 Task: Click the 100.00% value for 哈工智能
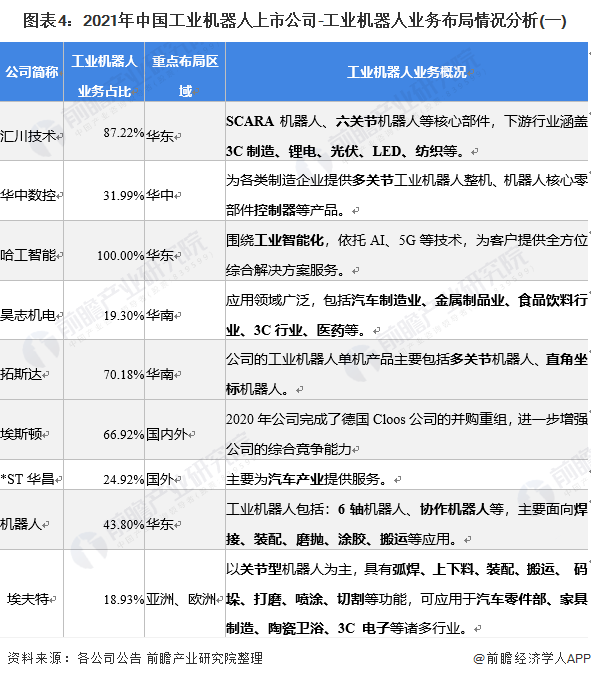point(120,255)
